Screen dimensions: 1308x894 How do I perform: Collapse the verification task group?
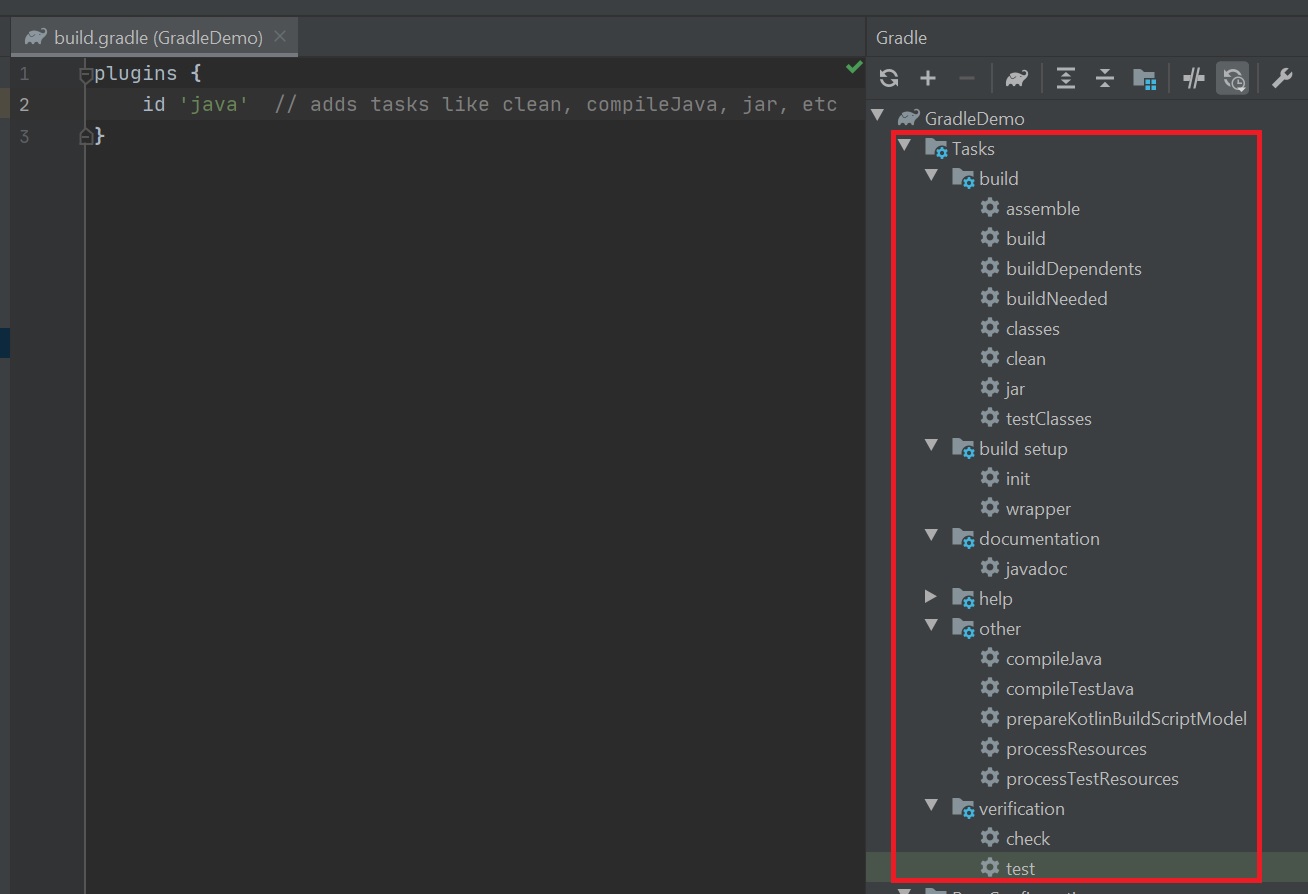(931, 806)
